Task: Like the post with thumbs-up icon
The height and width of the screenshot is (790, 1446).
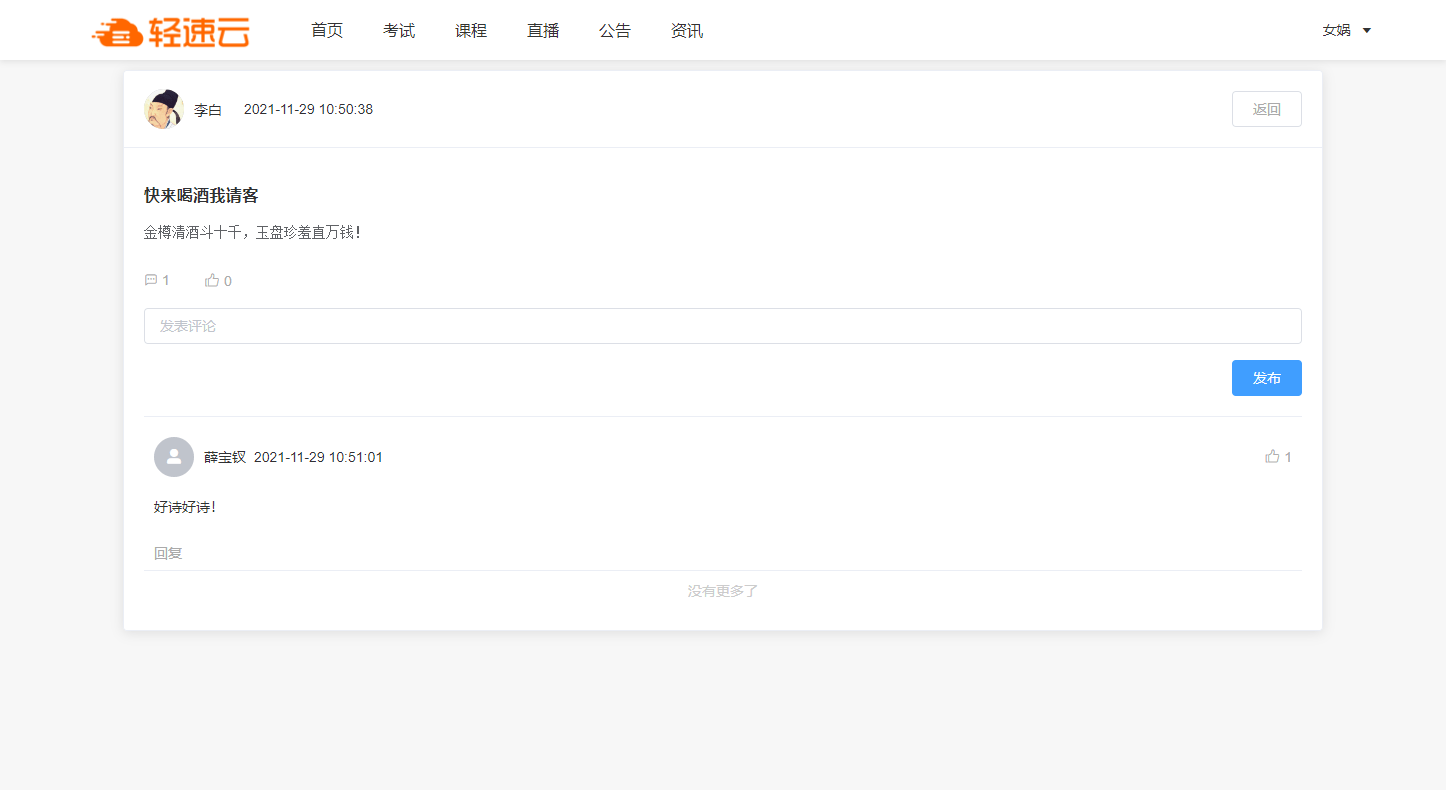Action: coord(212,281)
